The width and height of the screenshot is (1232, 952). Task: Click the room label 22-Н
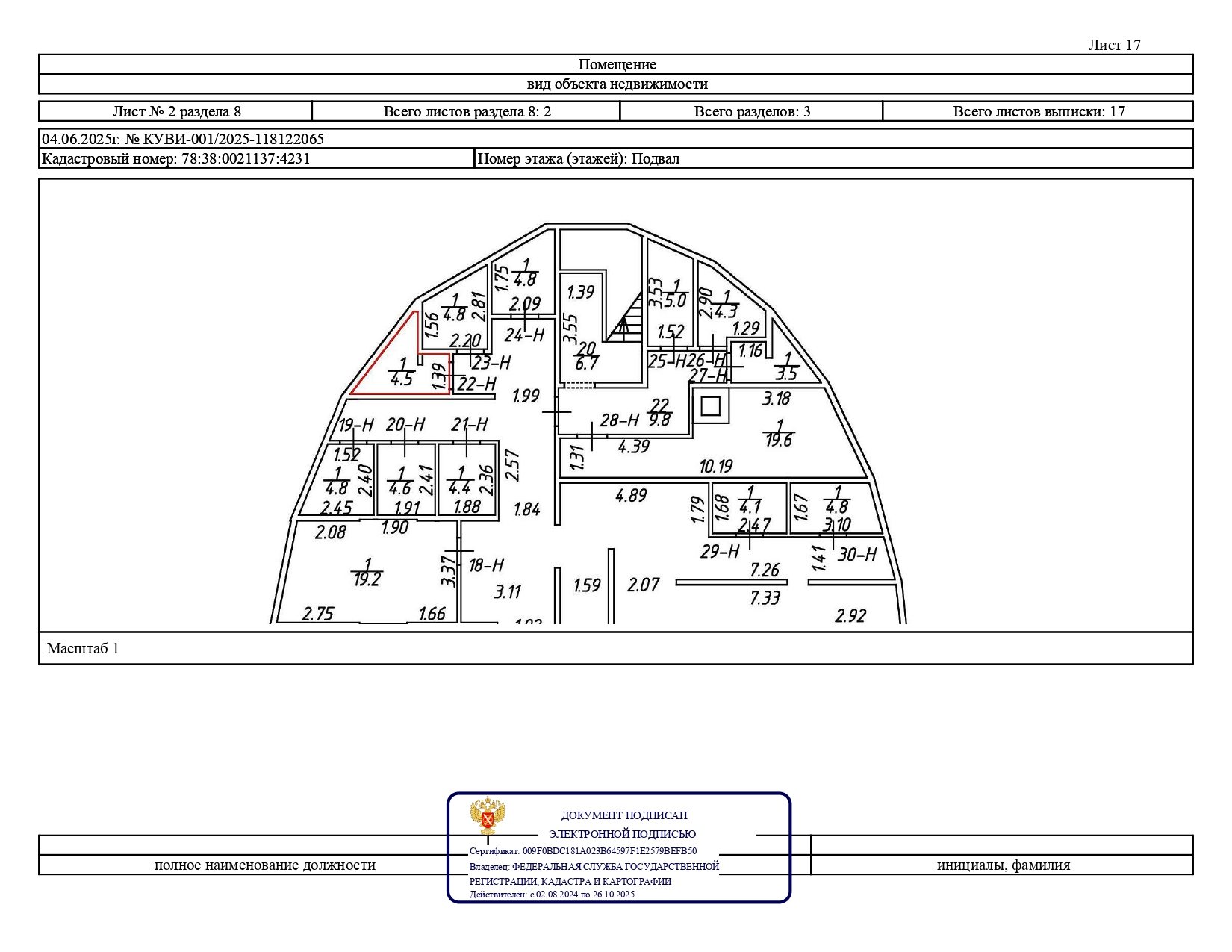coord(477,384)
